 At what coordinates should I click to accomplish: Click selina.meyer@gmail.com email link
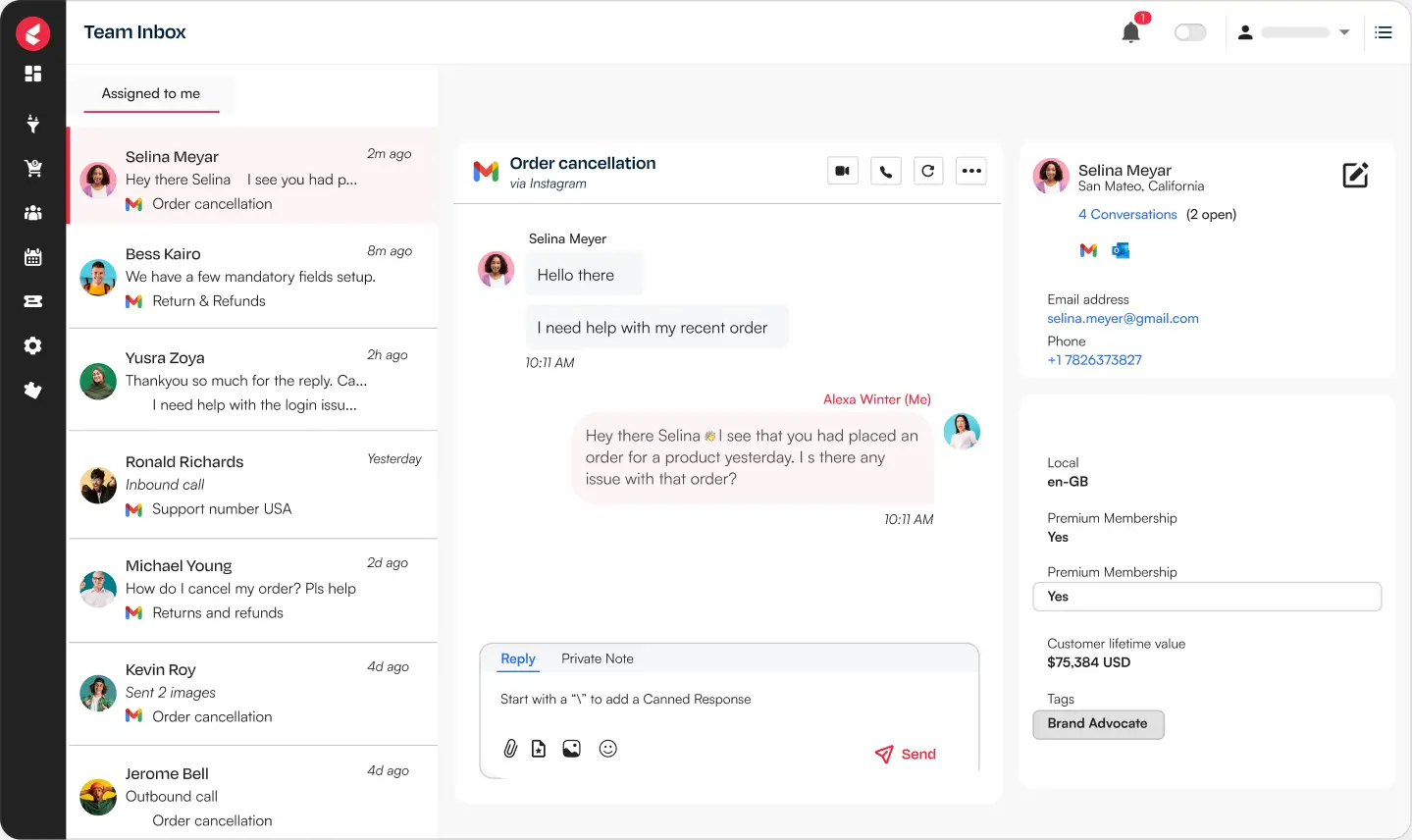[1123, 318]
